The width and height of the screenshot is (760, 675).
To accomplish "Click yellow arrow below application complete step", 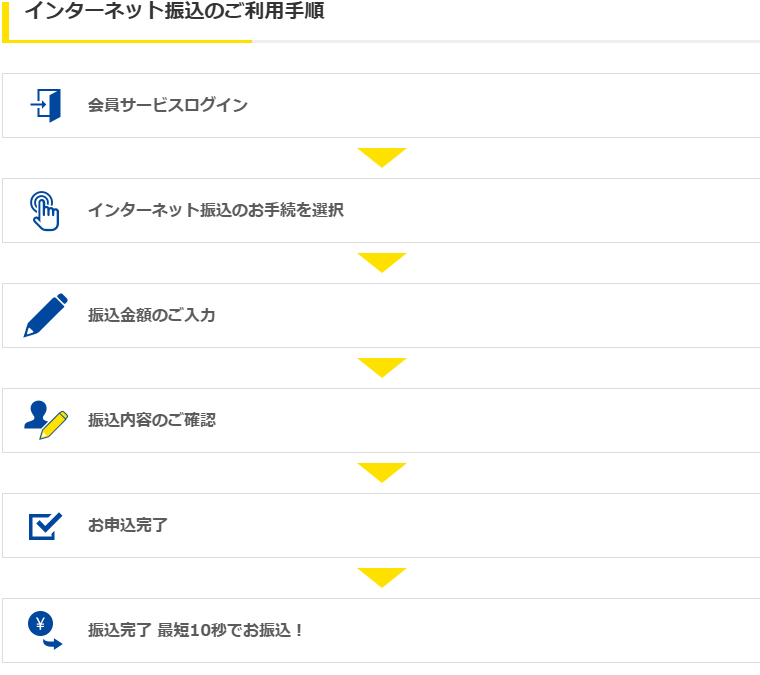I will point(382,578).
